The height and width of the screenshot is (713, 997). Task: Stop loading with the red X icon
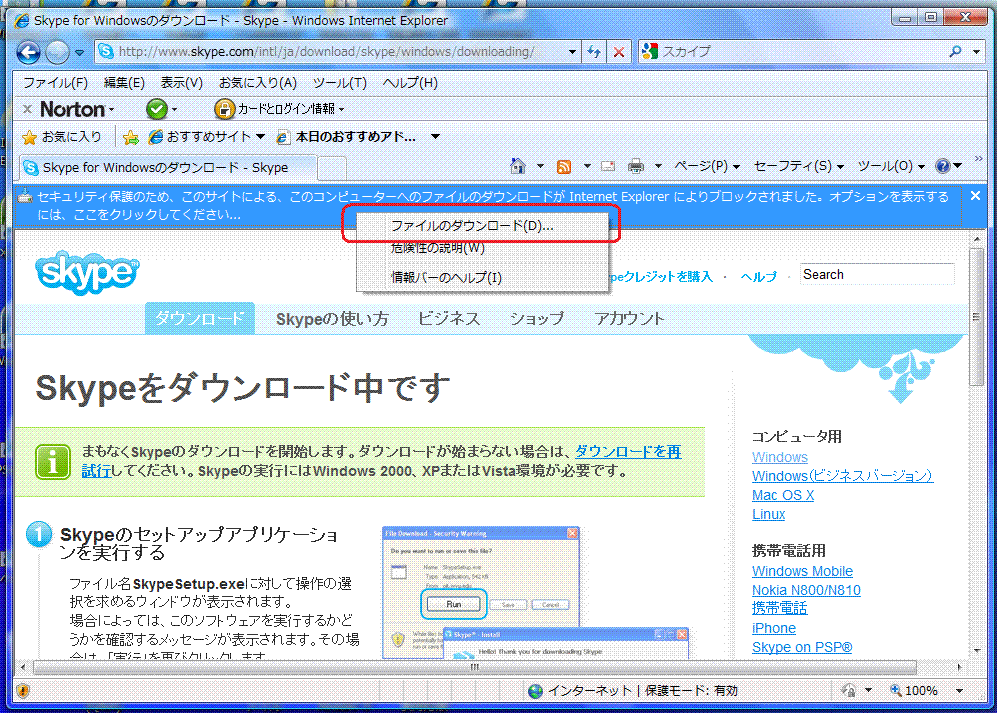point(618,52)
